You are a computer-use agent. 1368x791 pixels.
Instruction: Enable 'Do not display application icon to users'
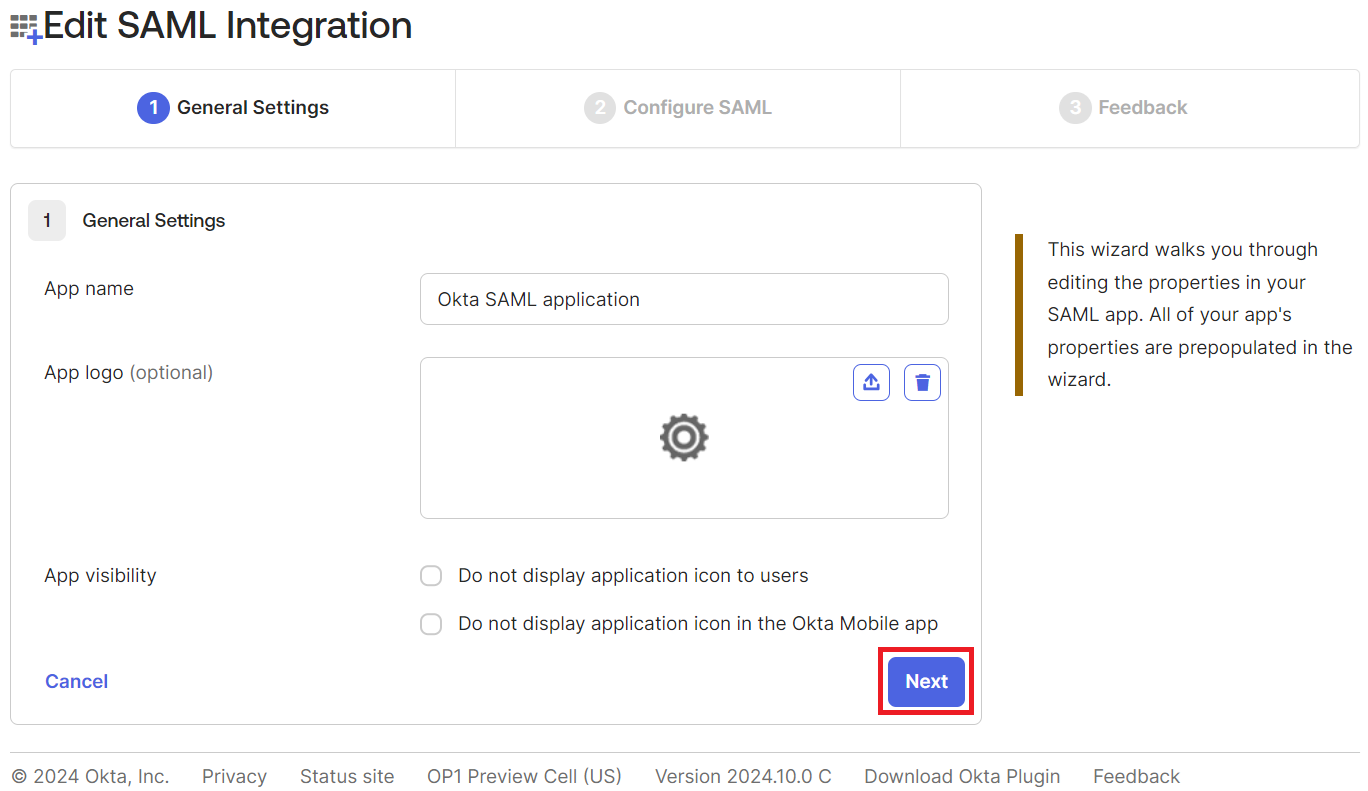pyautogui.click(x=431, y=576)
